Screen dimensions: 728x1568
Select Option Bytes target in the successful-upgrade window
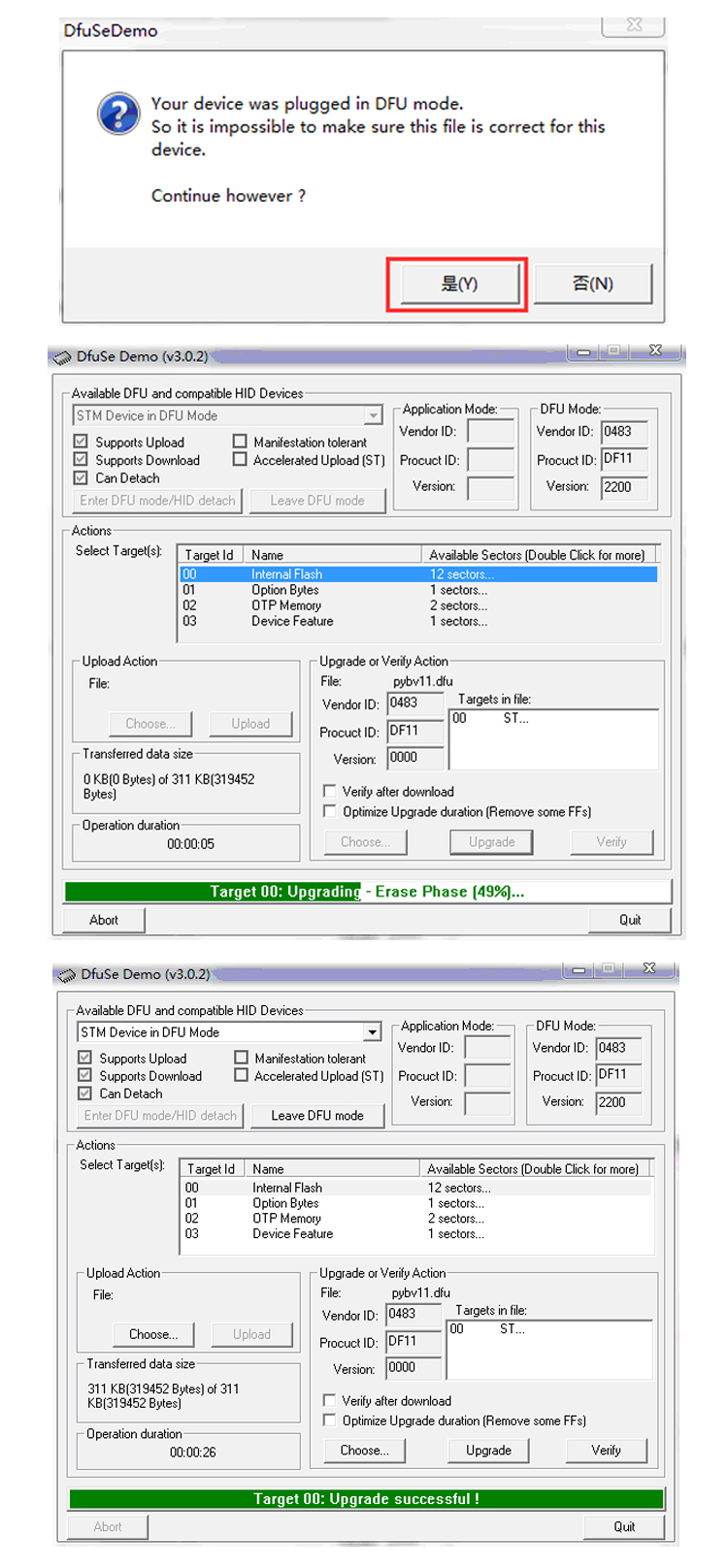tap(285, 1203)
